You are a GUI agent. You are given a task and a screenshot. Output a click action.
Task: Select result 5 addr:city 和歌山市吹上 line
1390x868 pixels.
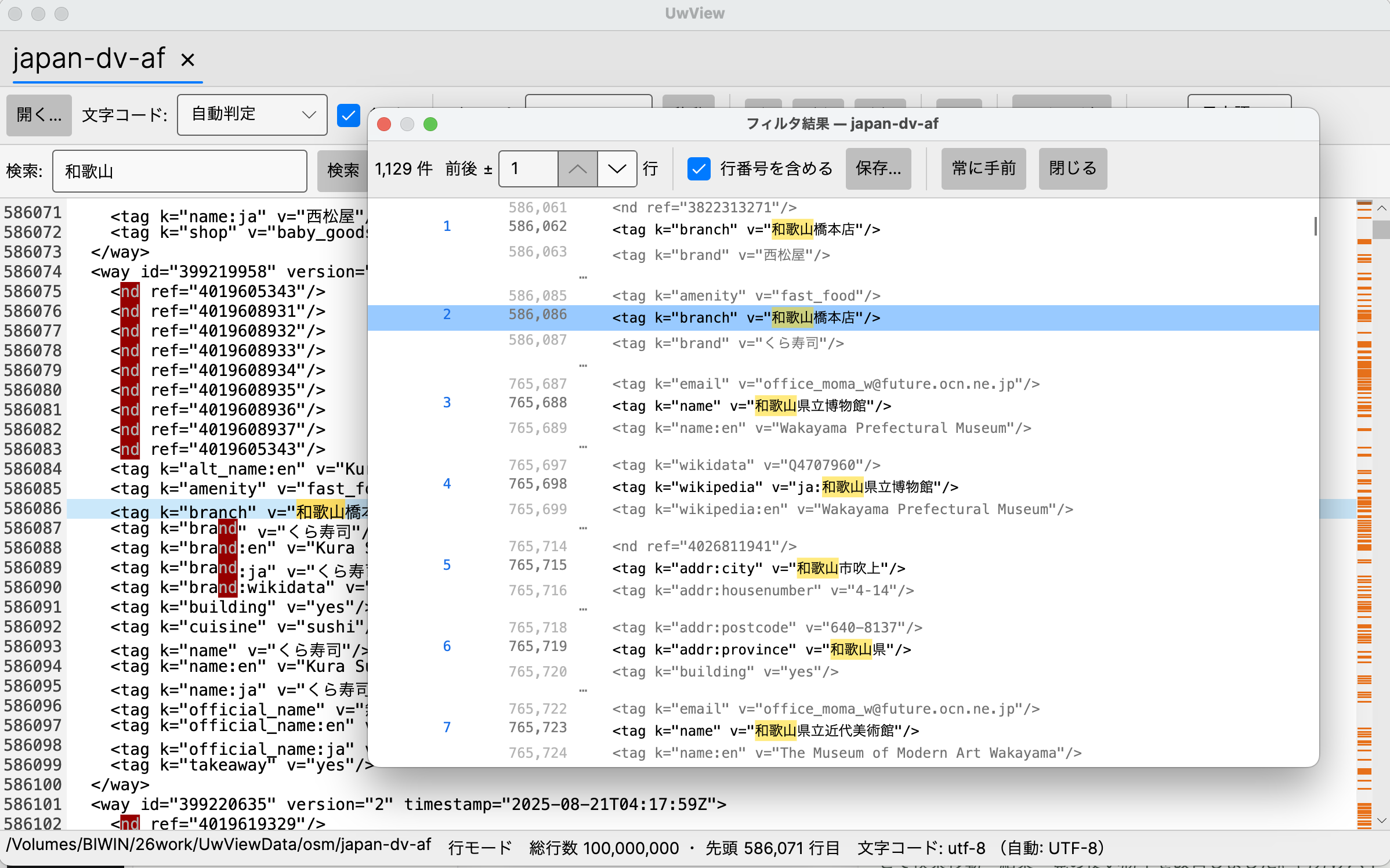click(844, 568)
